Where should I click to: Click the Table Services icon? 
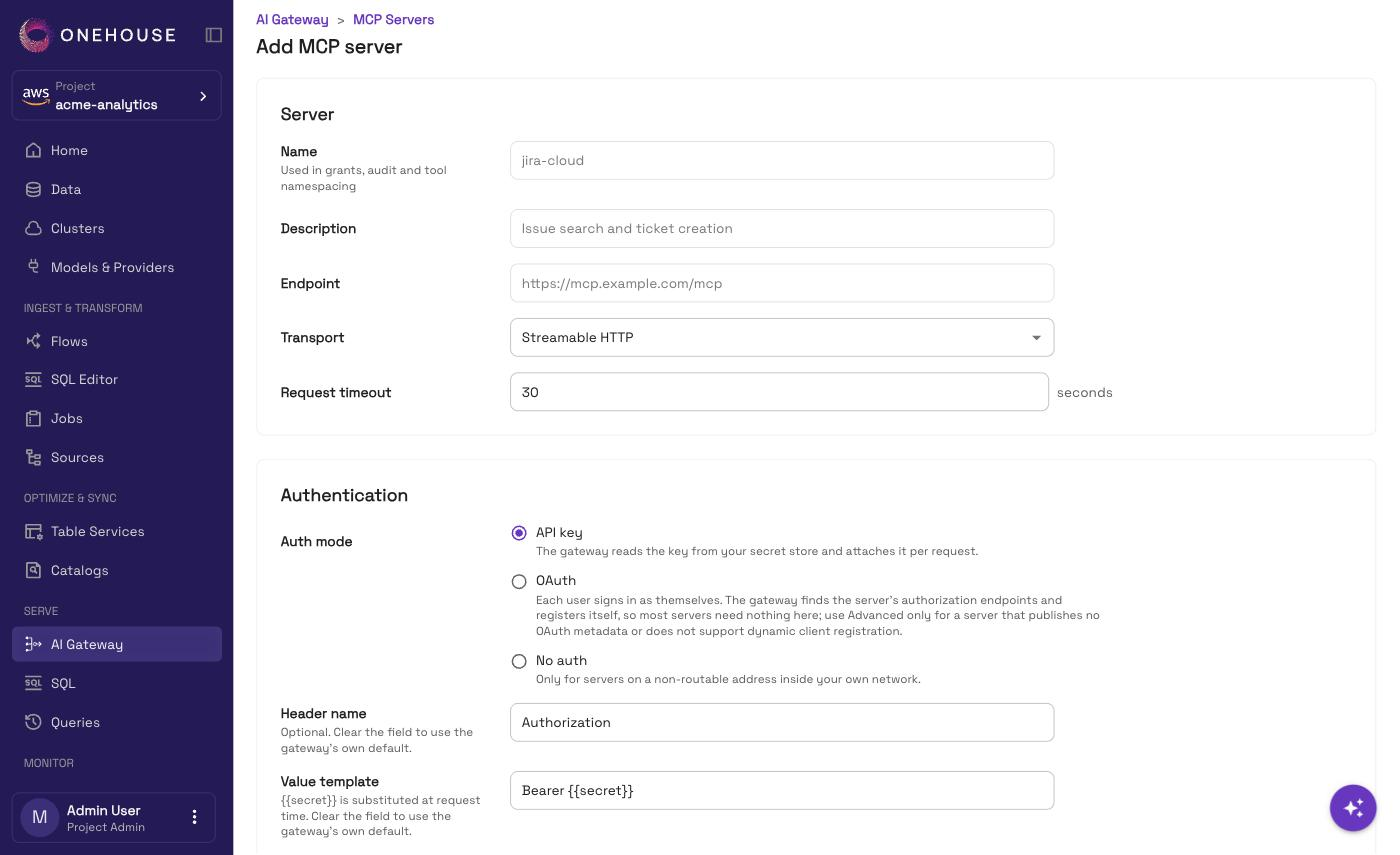33,531
